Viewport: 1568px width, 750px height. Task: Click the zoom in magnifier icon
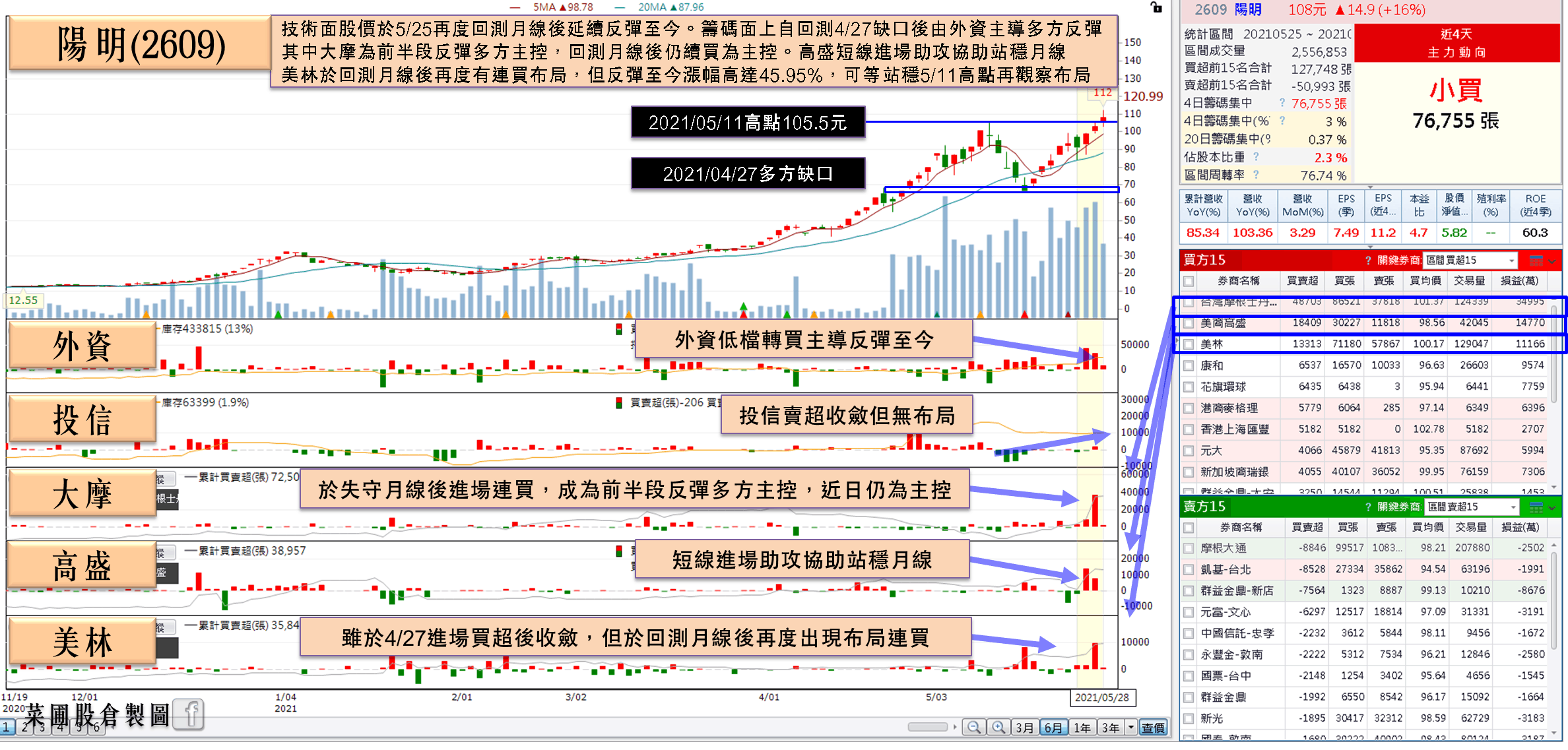[998, 728]
